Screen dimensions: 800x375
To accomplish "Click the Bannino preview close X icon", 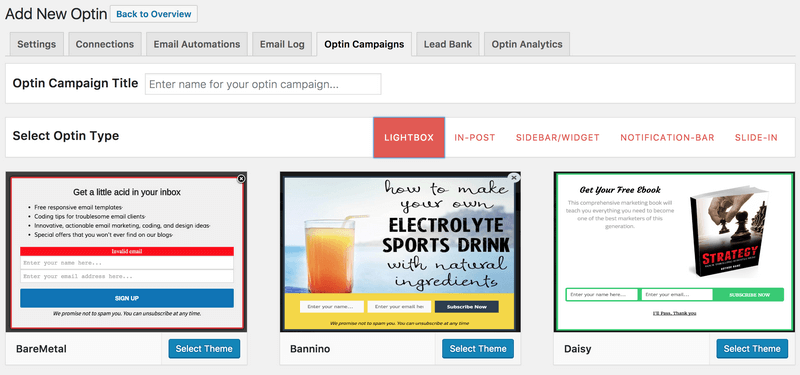I will (x=514, y=178).
